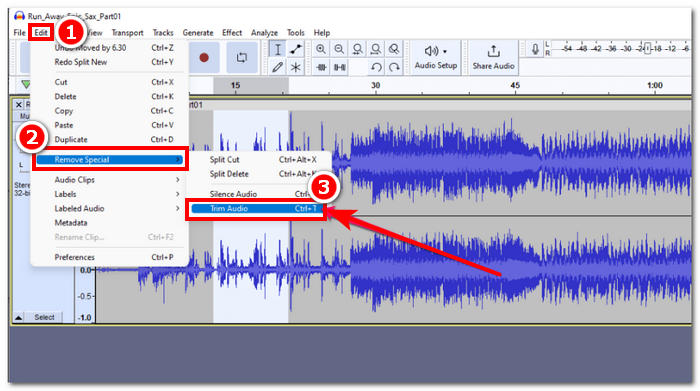Open the Audio Setup dropdown
This screenshot has height=391, width=700.
[x=436, y=58]
